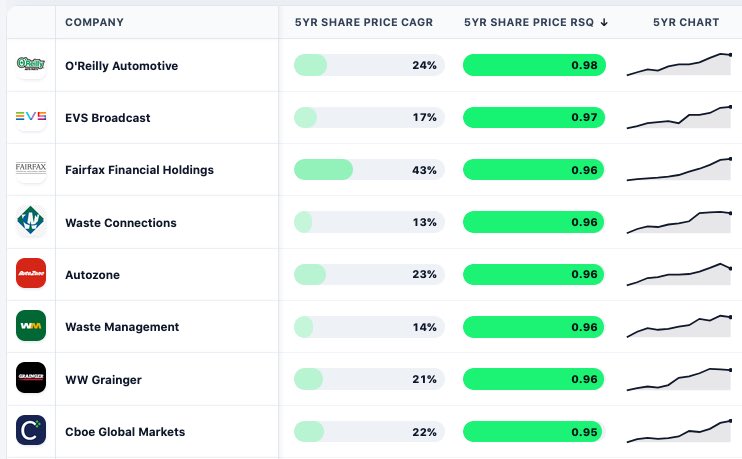Click the O'Reilly Automotive logo icon

31,65
